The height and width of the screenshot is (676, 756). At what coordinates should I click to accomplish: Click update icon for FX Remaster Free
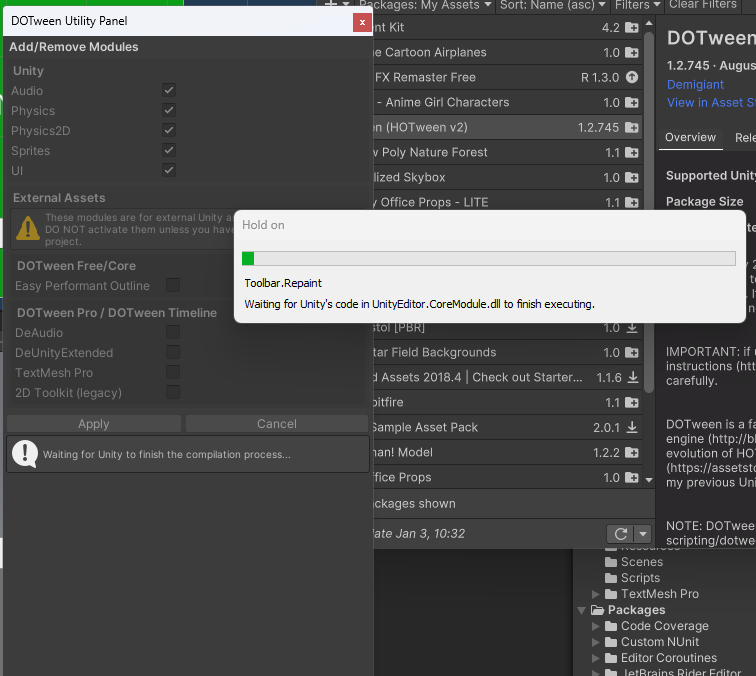coord(632,77)
